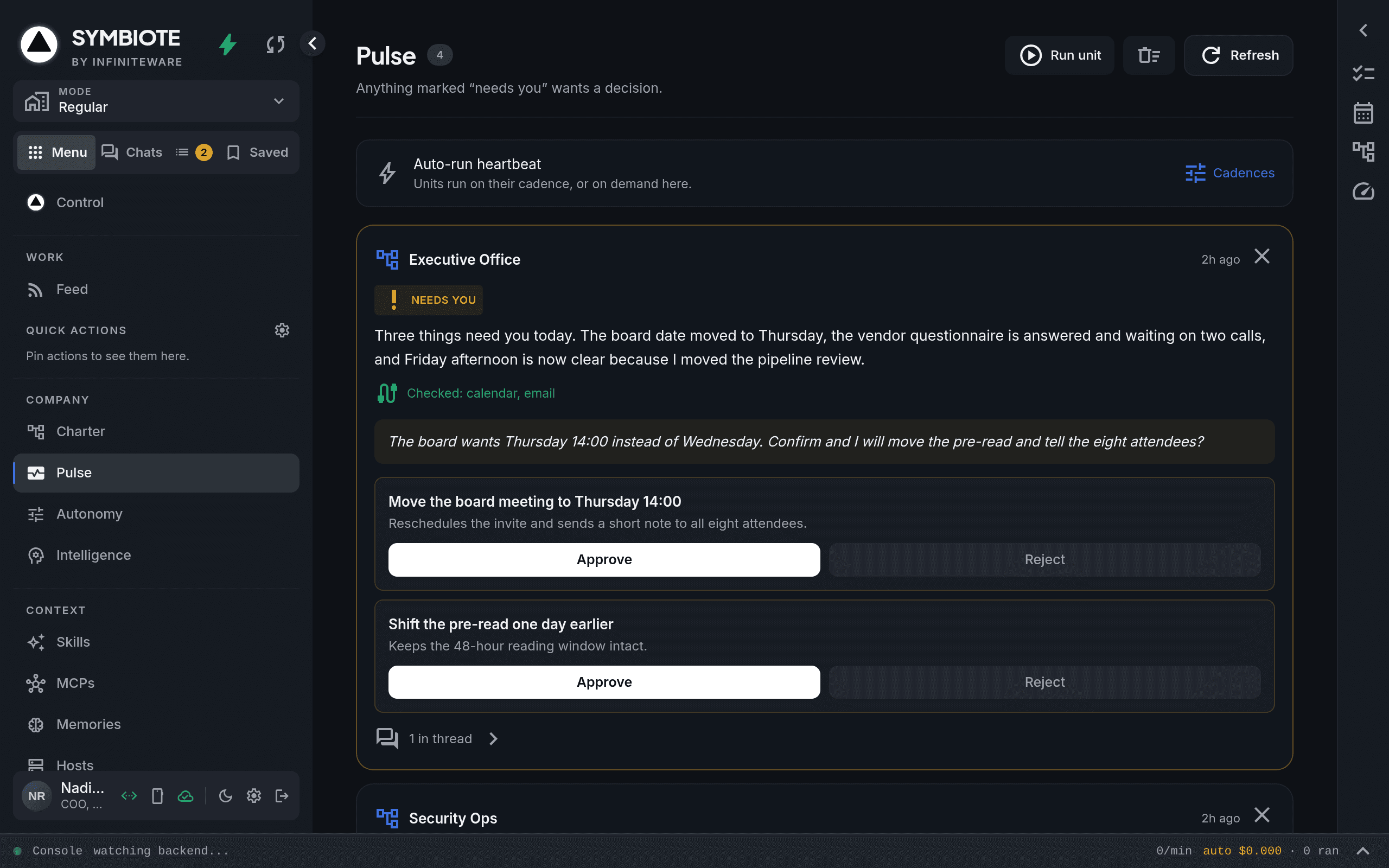Click the Auto-run heartbeat bolt icon
Image resolution: width=1389 pixels, height=868 pixels.
pyautogui.click(x=387, y=173)
